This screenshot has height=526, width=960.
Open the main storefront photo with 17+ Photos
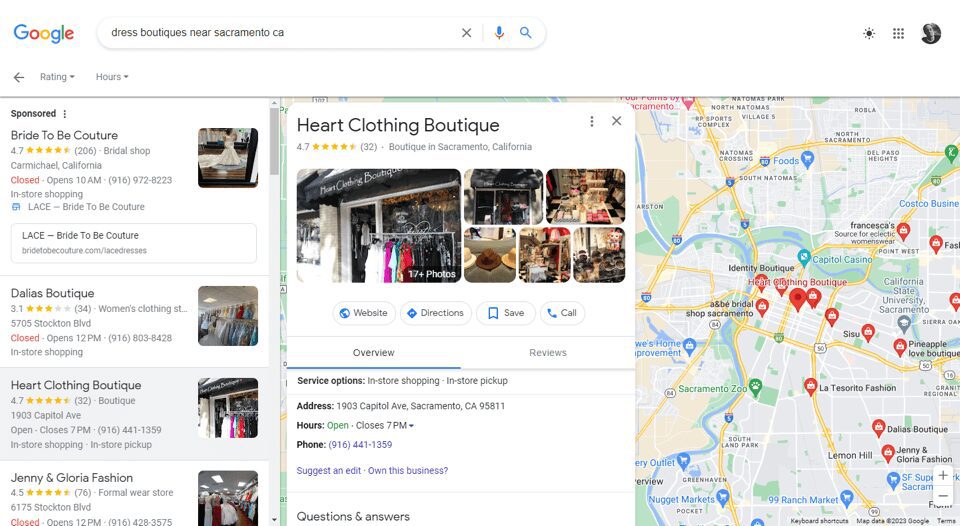pos(379,225)
